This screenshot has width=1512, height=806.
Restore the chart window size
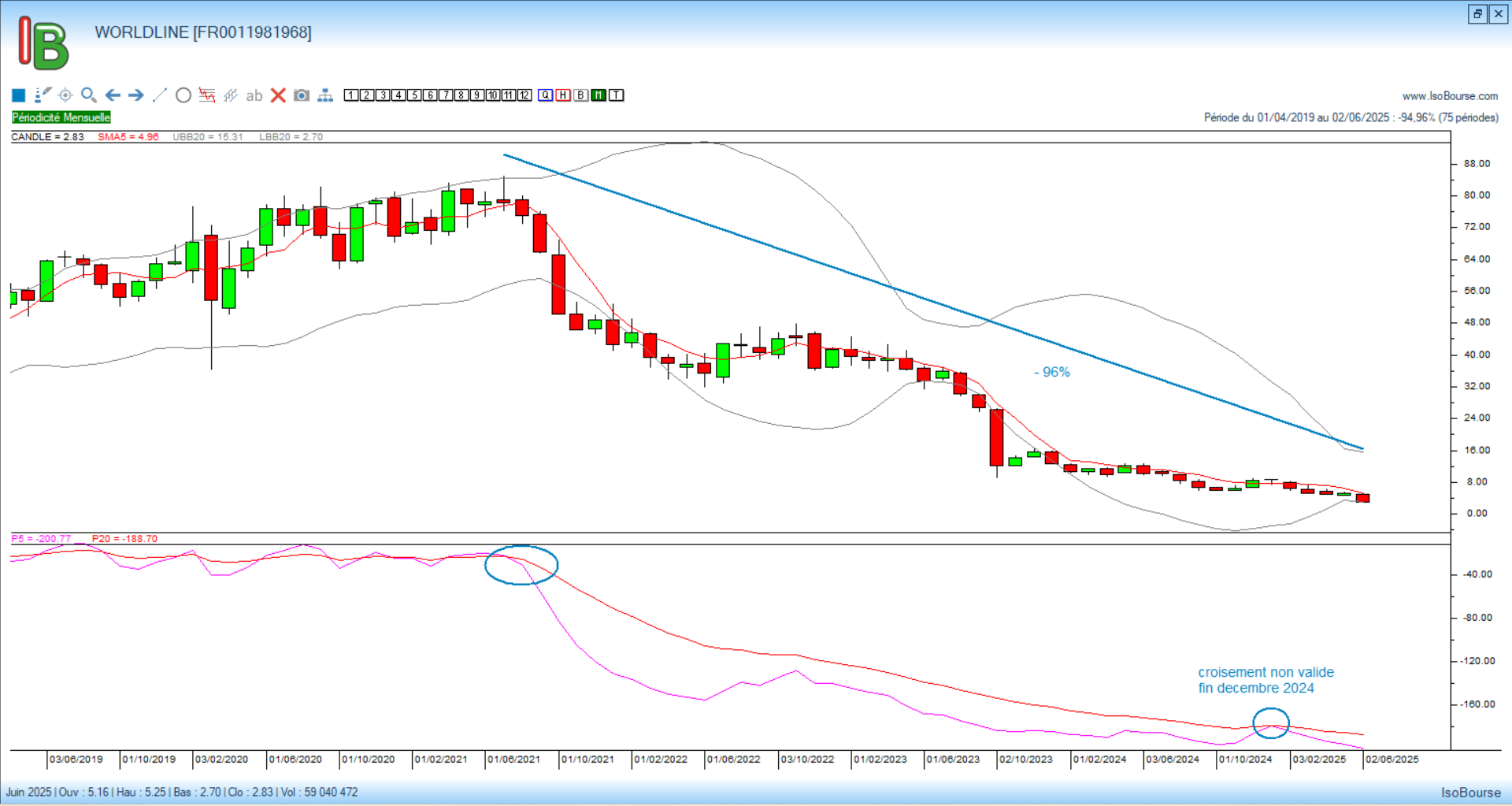[1477, 13]
